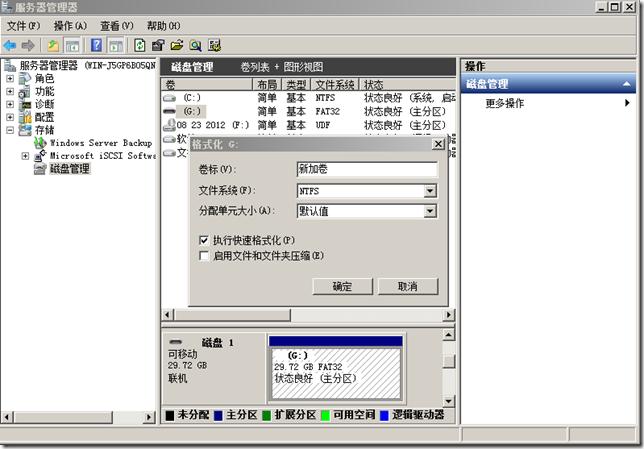Enable the 启用文件和文件夹压缩 checkbox

click(x=205, y=256)
